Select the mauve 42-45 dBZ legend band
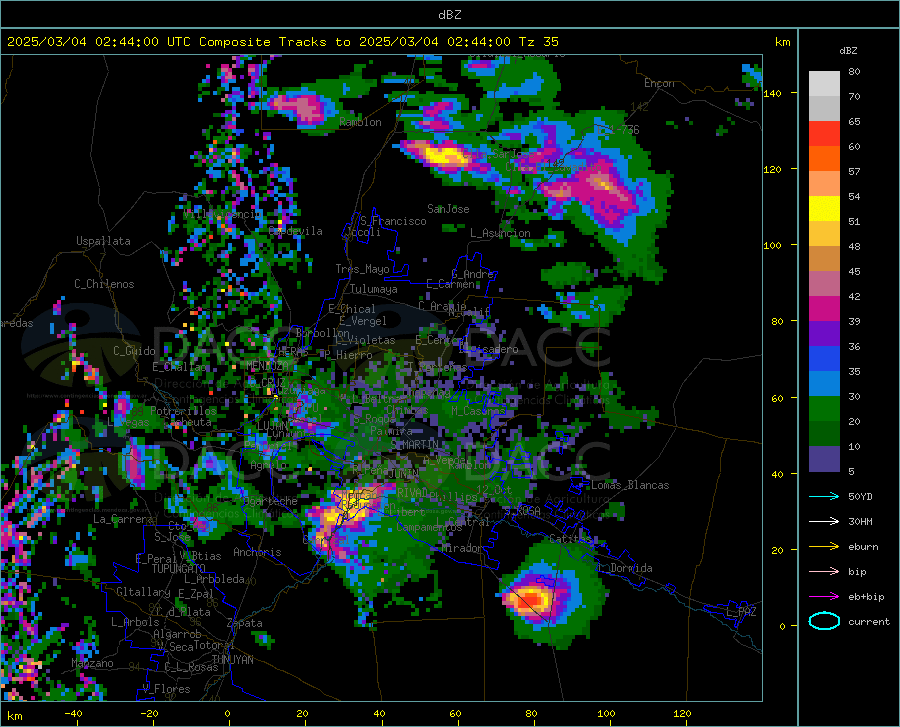900x727 pixels. (x=824, y=284)
